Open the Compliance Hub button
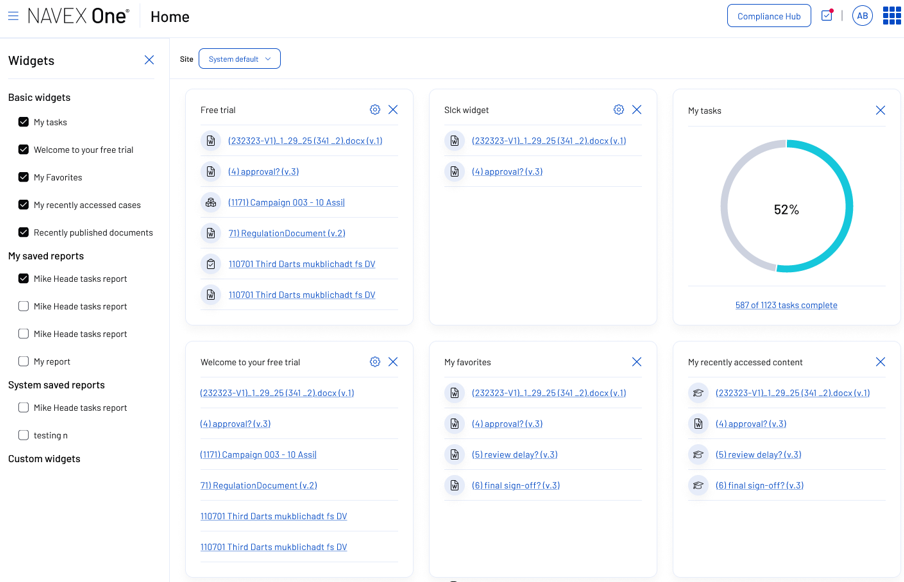This screenshot has width=904, height=582. [769, 16]
